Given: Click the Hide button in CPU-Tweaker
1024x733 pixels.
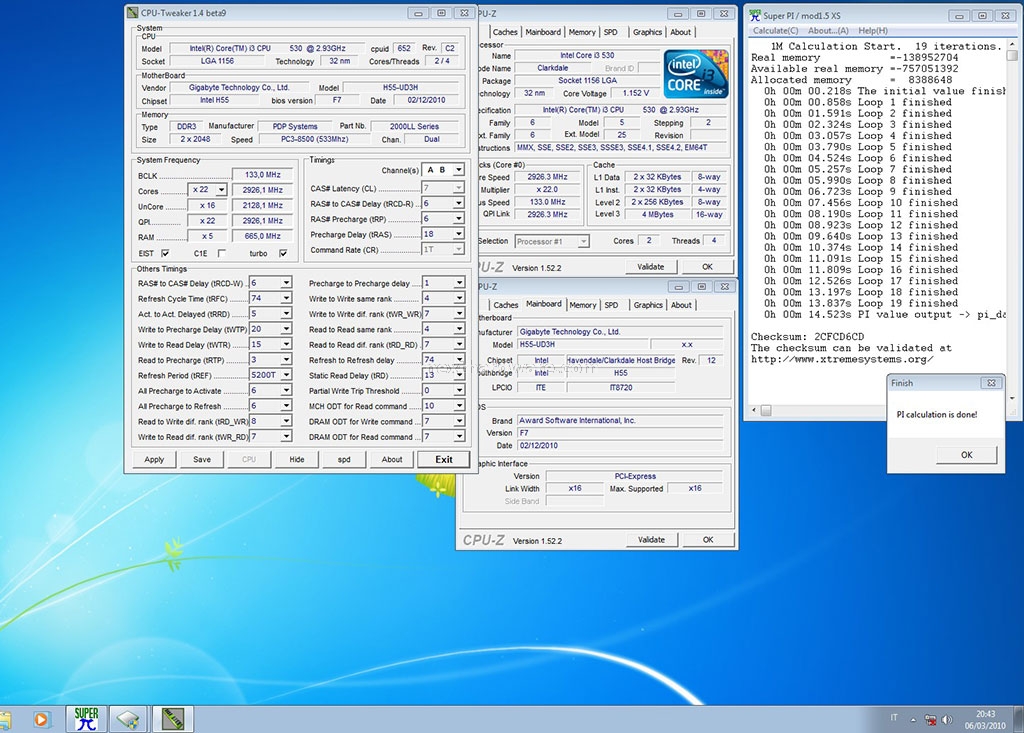Looking at the screenshot, I should coord(296,459).
